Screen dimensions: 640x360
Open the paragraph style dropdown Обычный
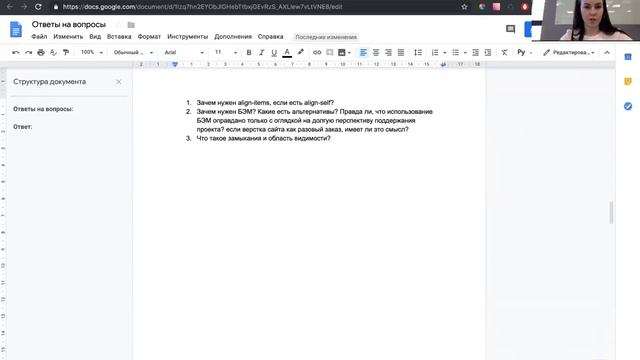tap(133, 52)
